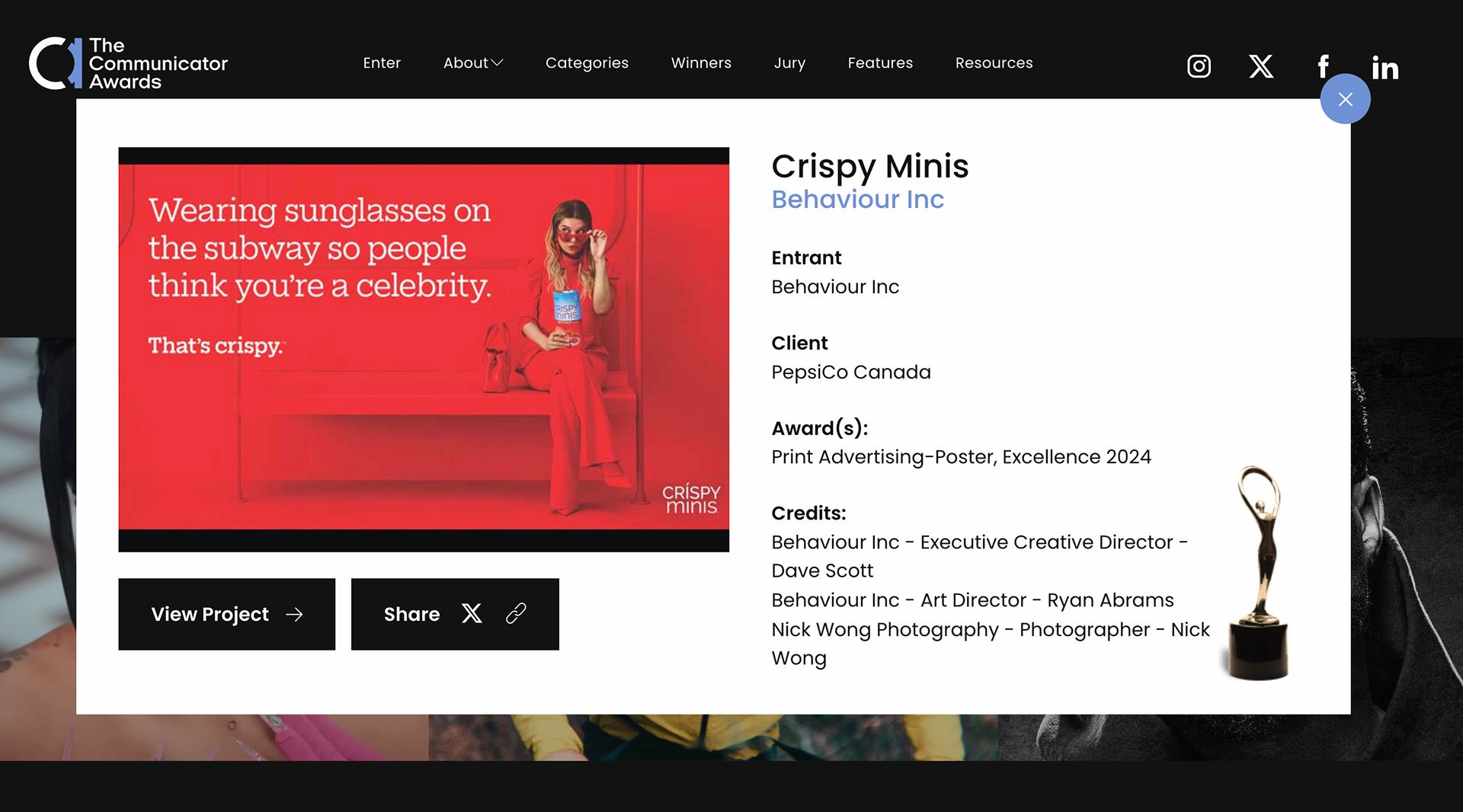Click the Crispy Minis project title

[x=869, y=166]
